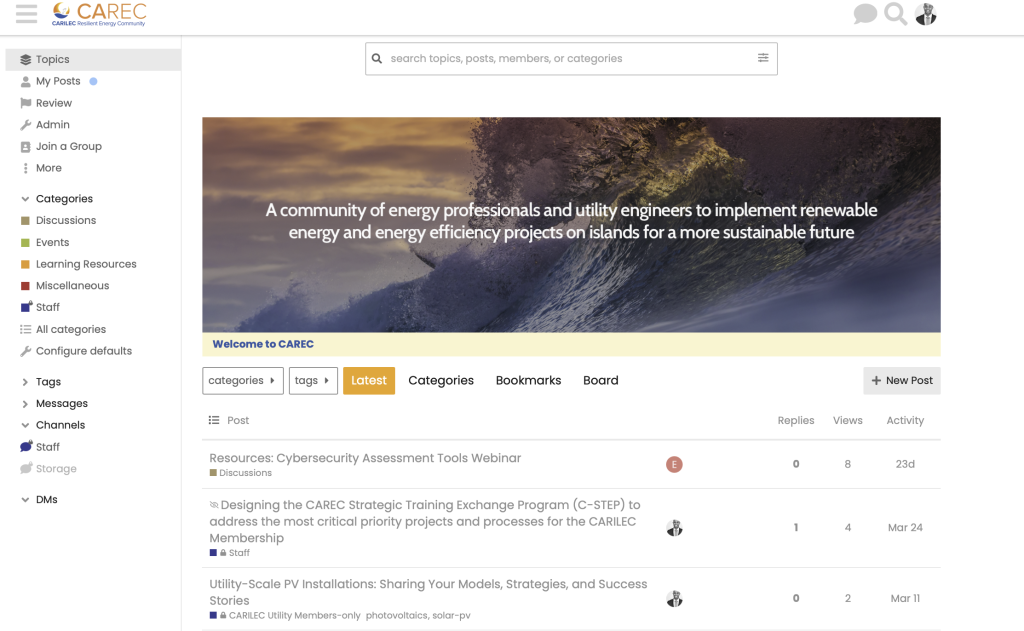Switch to the Board tab
This screenshot has width=1024, height=631.
pyautogui.click(x=601, y=380)
